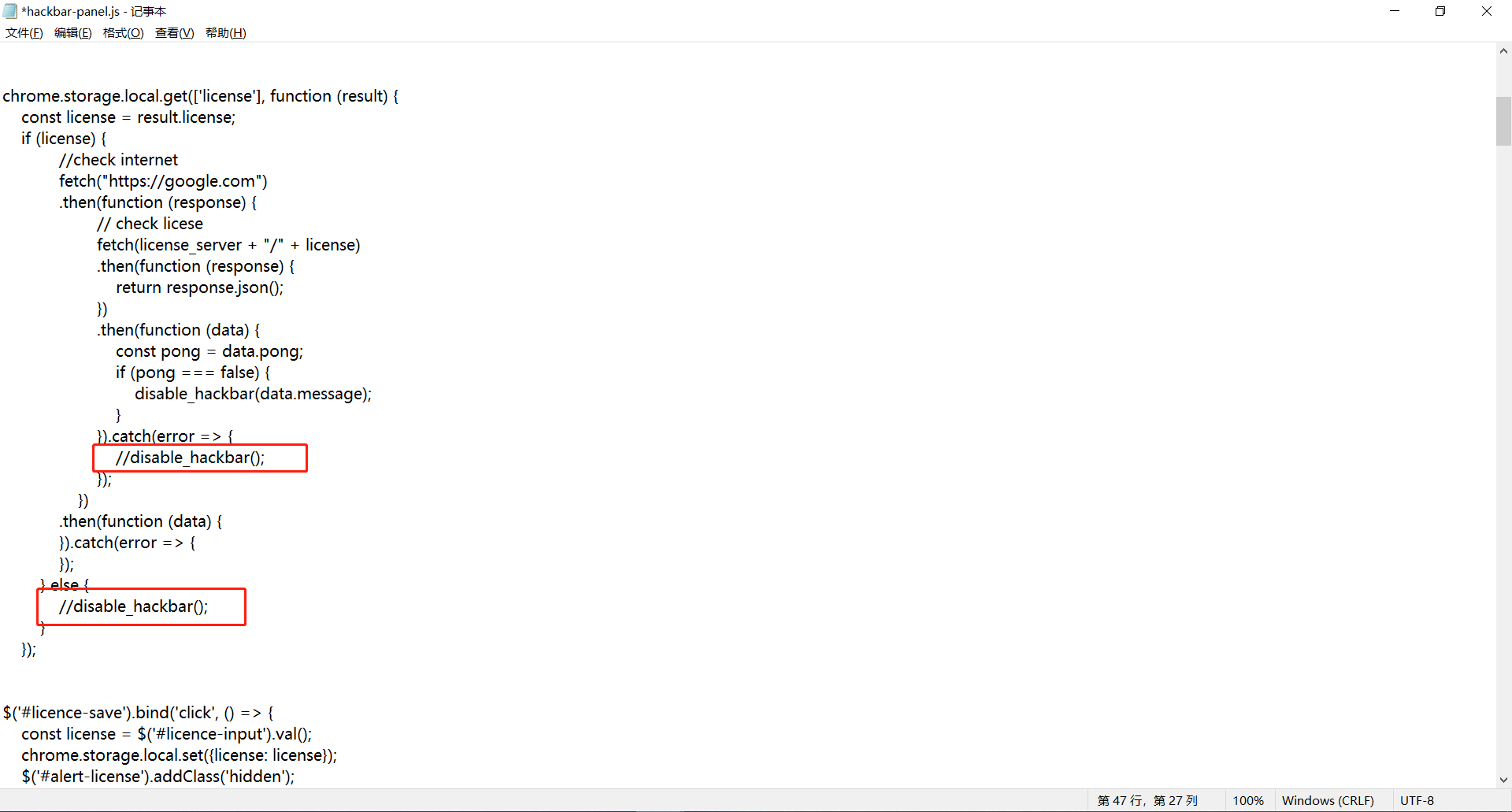
Task: Click the // check licese comment line
Action: pos(150,224)
